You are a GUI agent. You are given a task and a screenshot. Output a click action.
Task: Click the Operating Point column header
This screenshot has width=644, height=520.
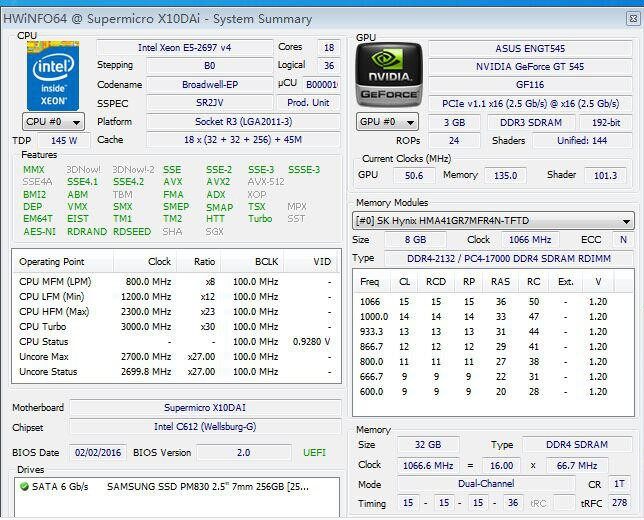tap(63, 262)
